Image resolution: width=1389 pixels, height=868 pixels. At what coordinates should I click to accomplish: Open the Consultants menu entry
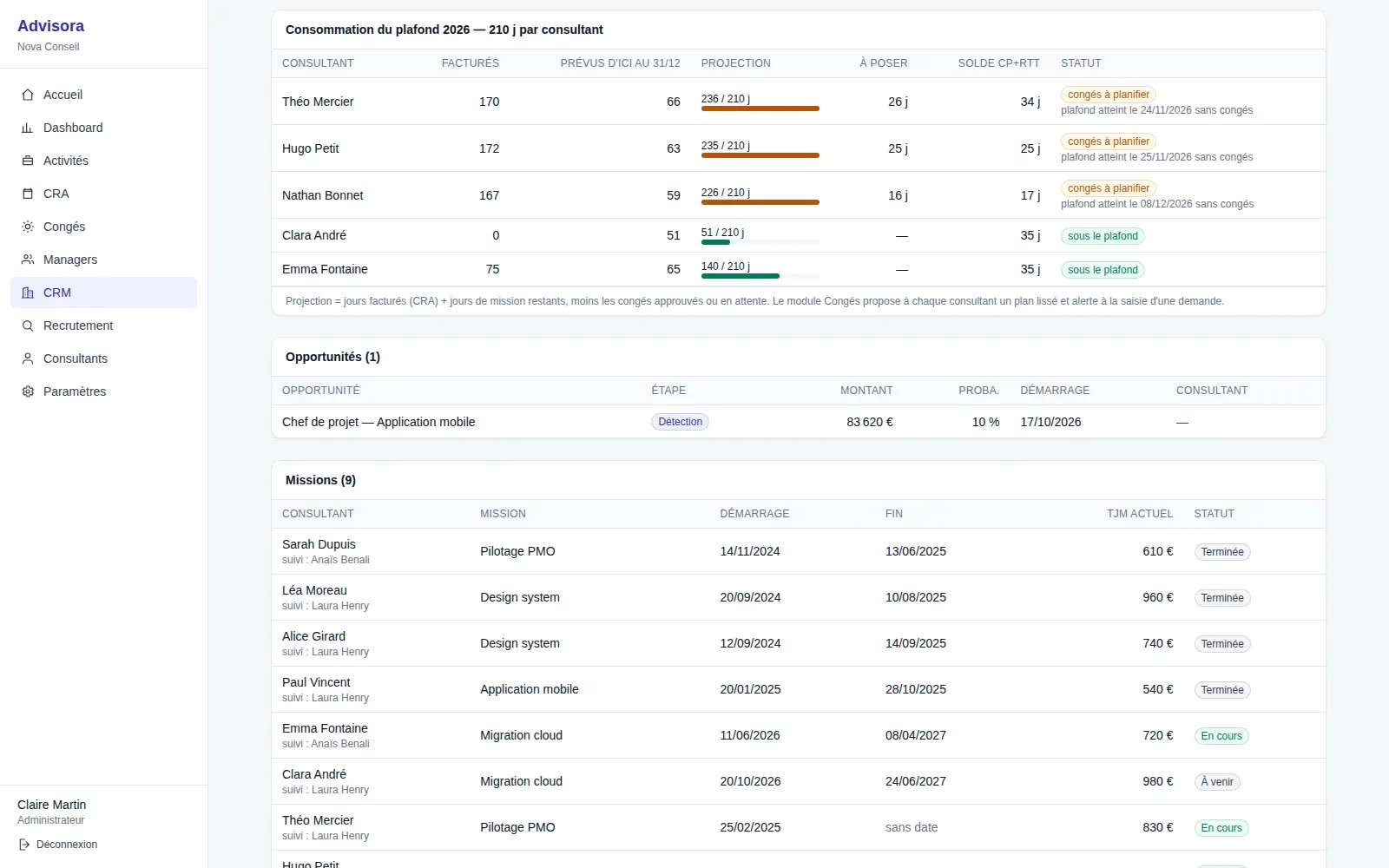104,358
